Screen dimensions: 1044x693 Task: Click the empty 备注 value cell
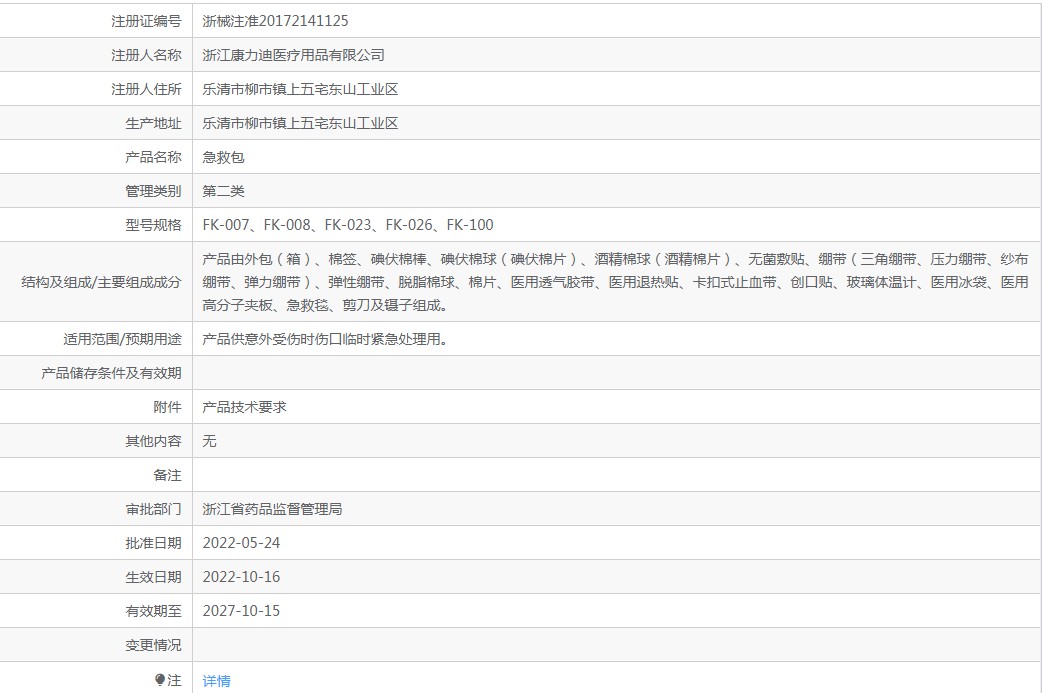tap(616, 475)
